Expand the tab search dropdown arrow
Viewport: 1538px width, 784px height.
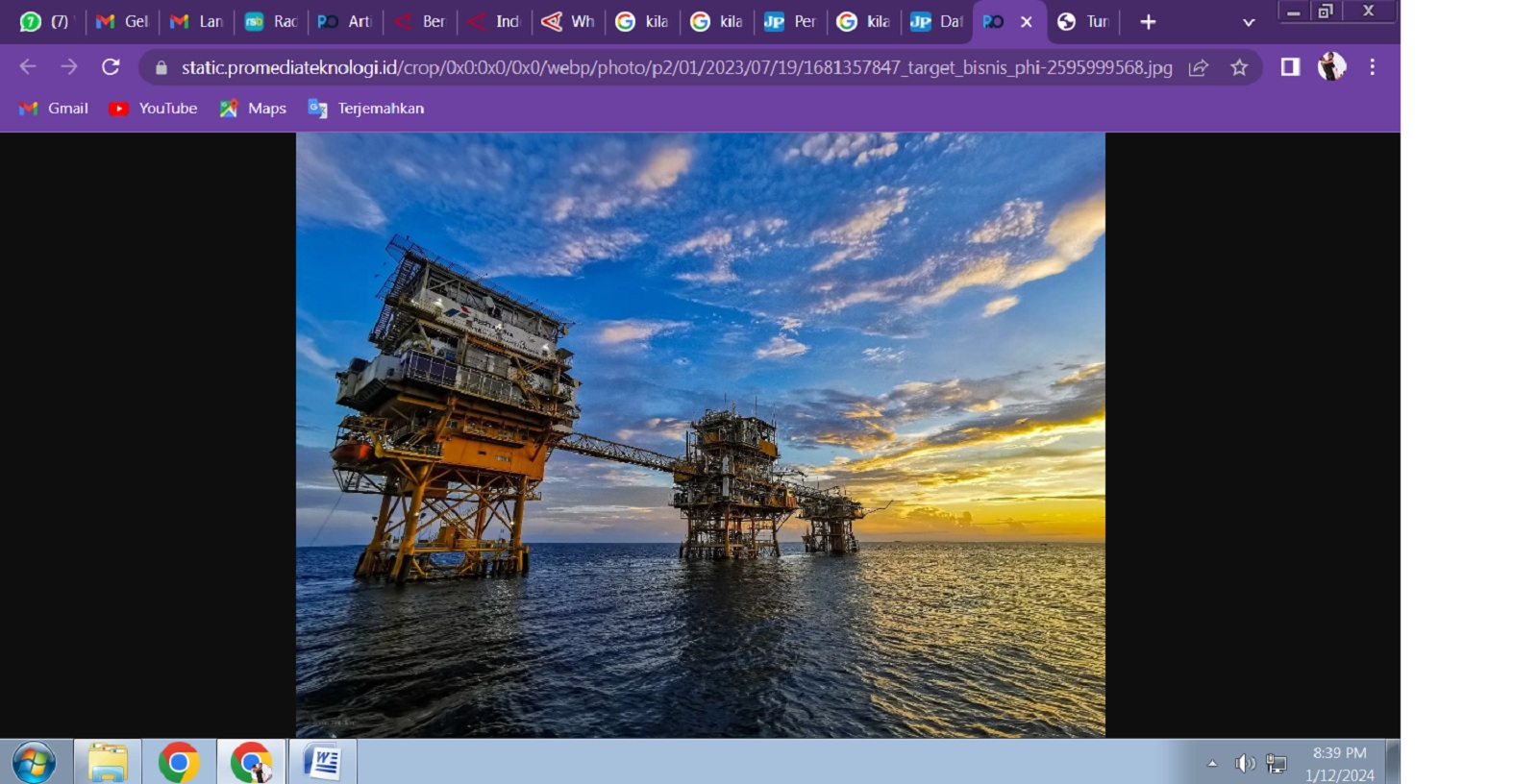pyautogui.click(x=1249, y=22)
